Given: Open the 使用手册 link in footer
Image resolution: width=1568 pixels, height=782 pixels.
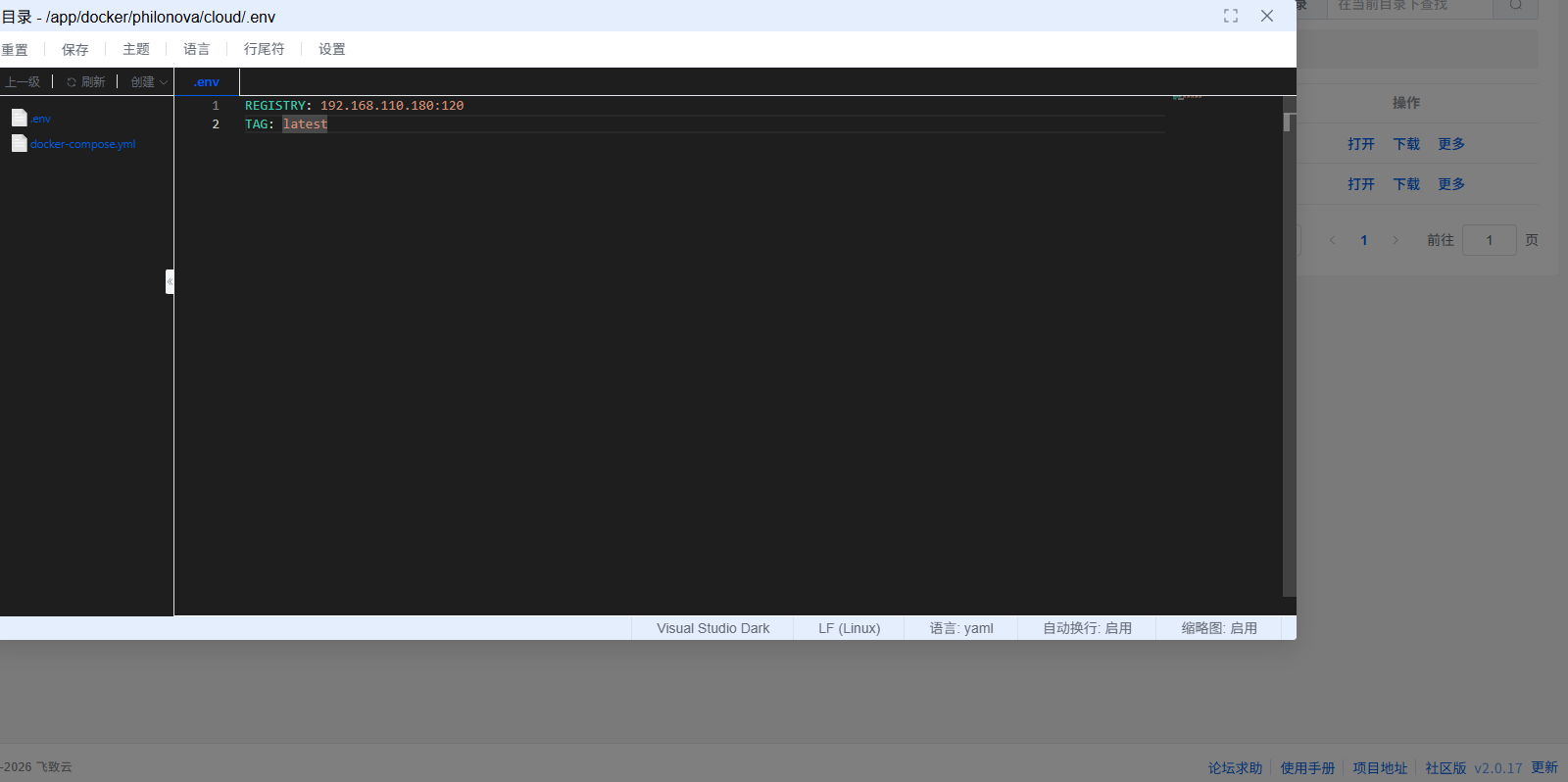Looking at the screenshot, I should tap(1307, 768).
